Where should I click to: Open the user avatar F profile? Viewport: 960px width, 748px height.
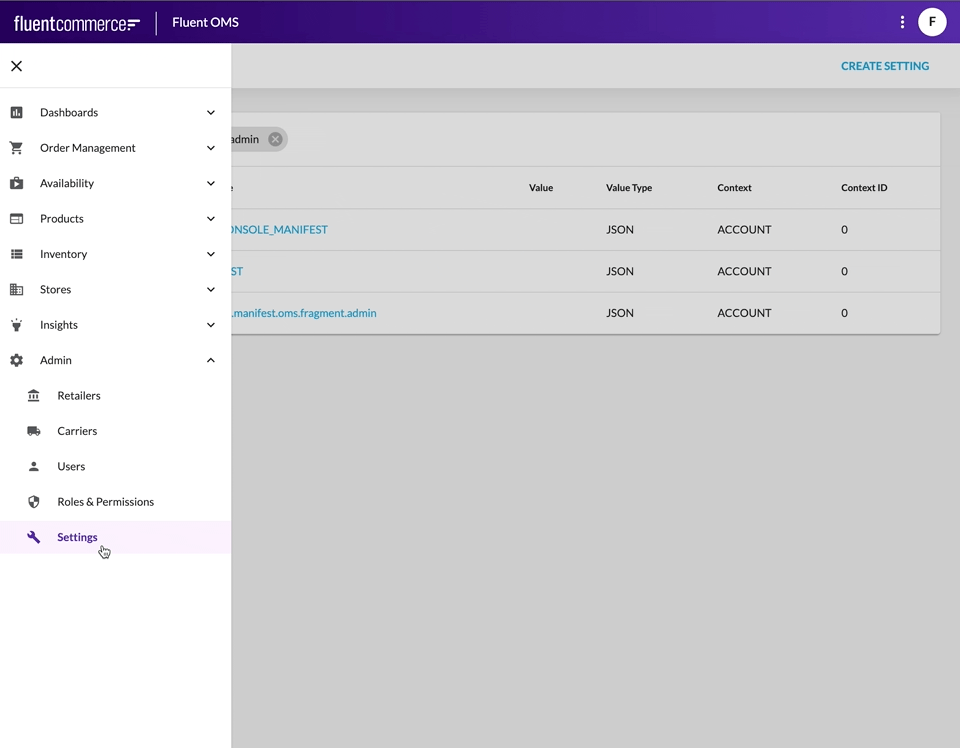[x=932, y=22]
